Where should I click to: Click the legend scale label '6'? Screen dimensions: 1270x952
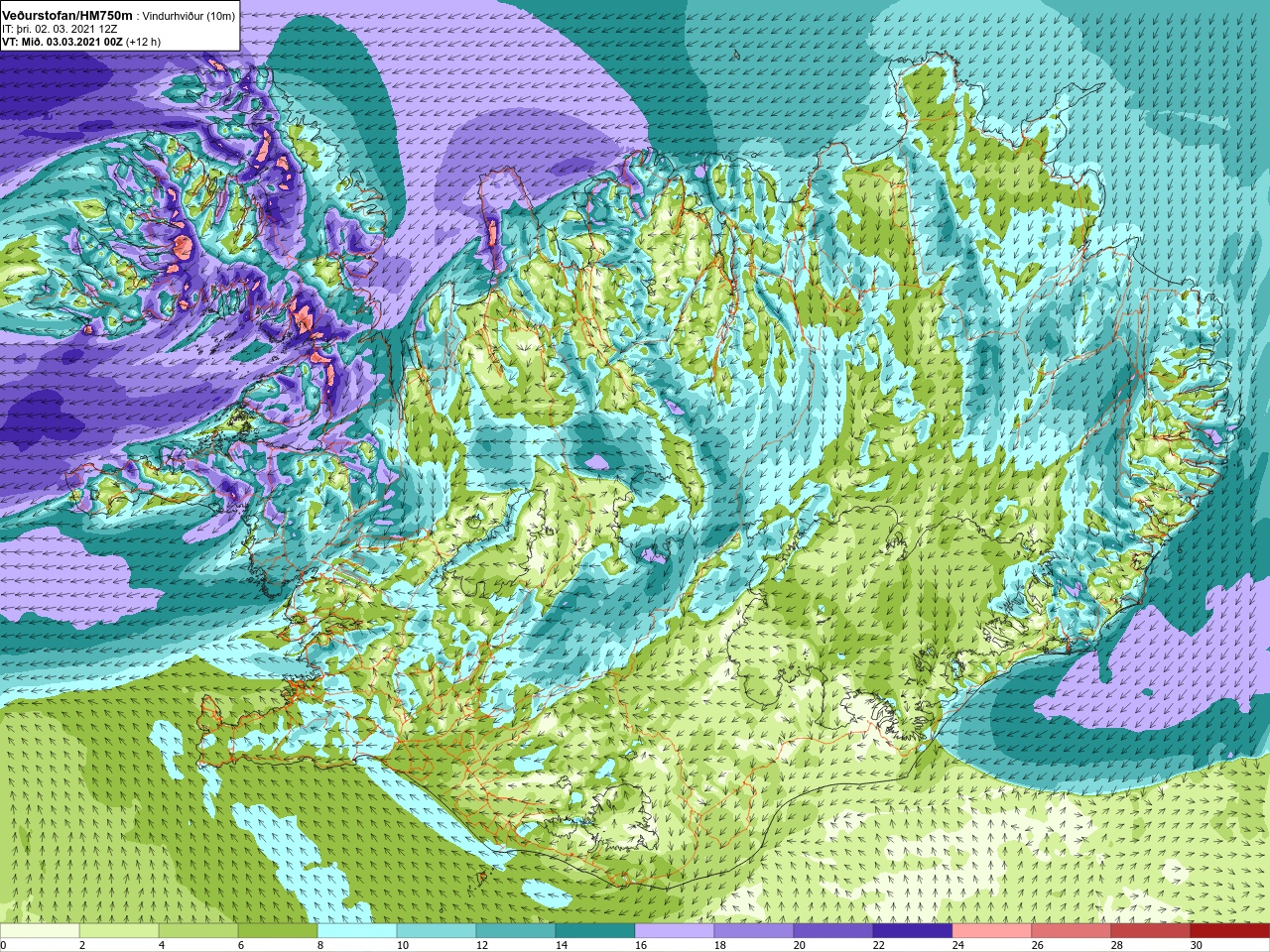coord(241,945)
